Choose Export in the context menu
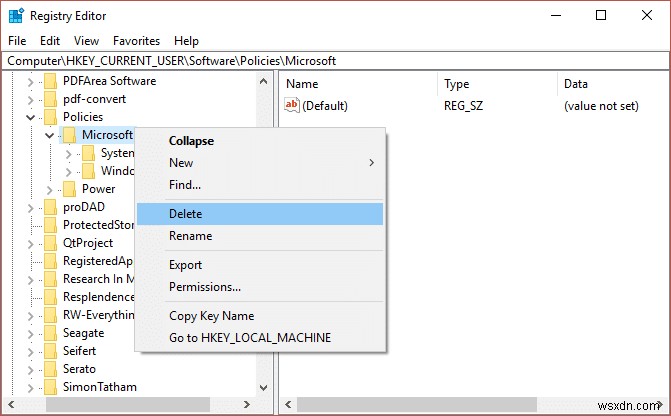Image resolution: width=671 pixels, height=416 pixels. pyautogui.click(x=260, y=265)
